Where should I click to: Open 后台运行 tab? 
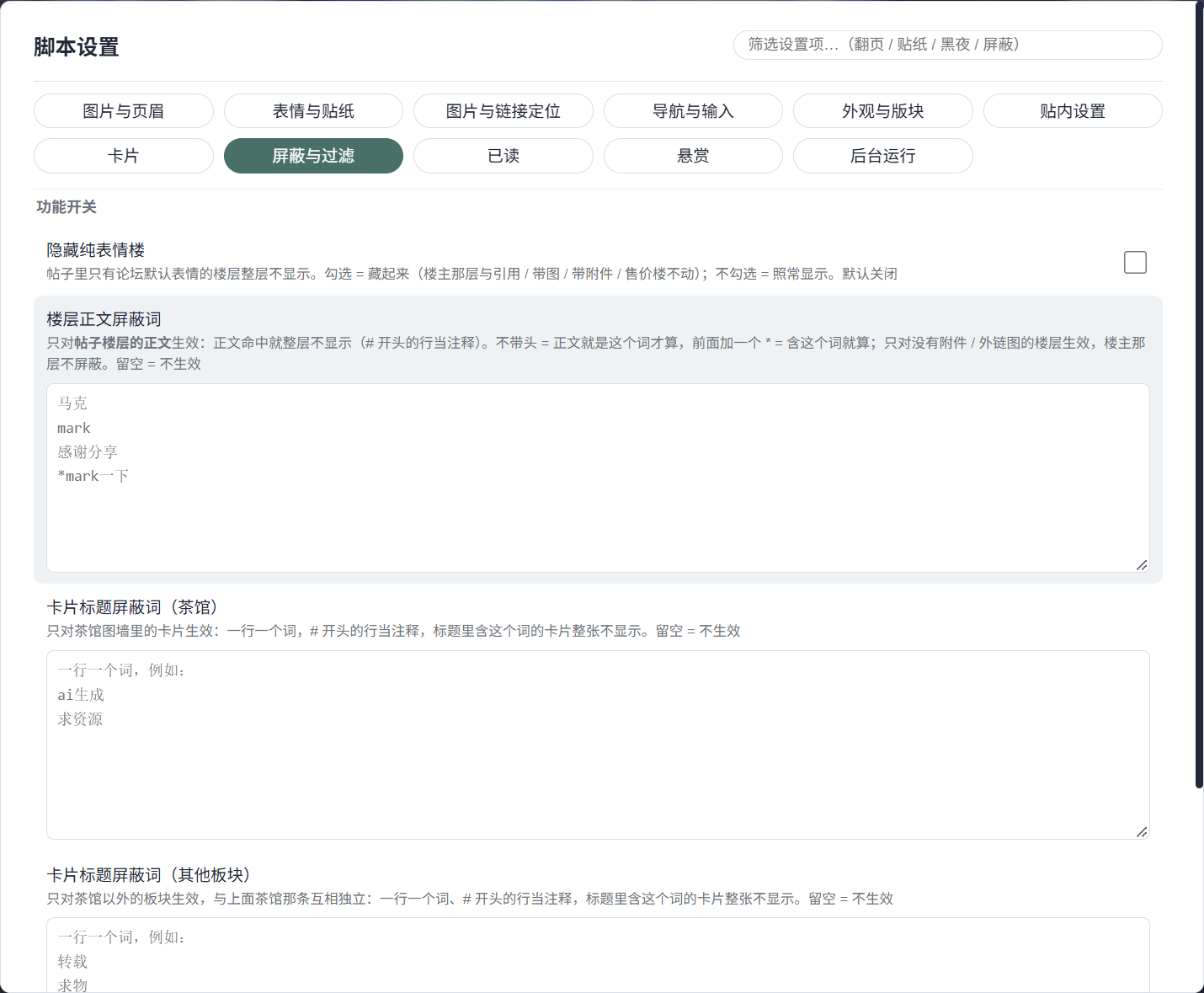883,156
